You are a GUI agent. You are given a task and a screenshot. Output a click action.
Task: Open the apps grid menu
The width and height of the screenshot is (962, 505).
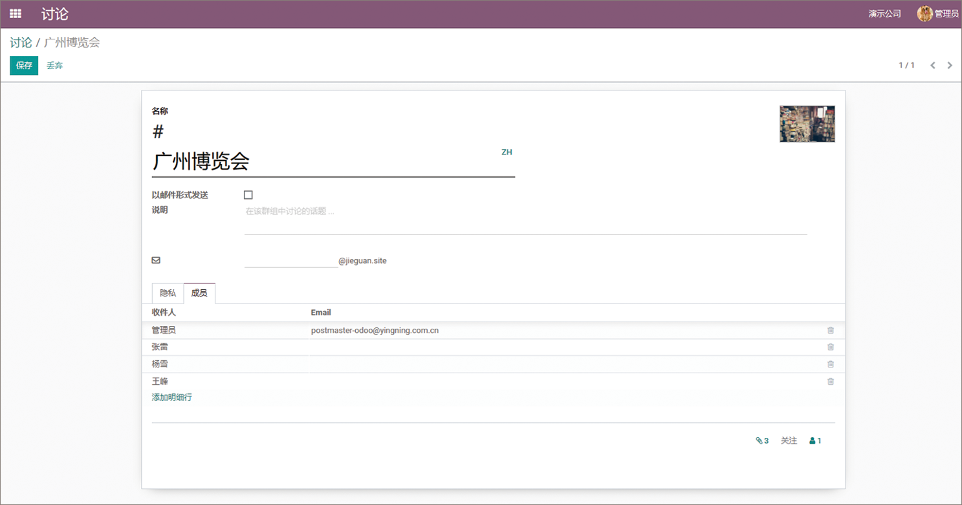click(x=15, y=14)
